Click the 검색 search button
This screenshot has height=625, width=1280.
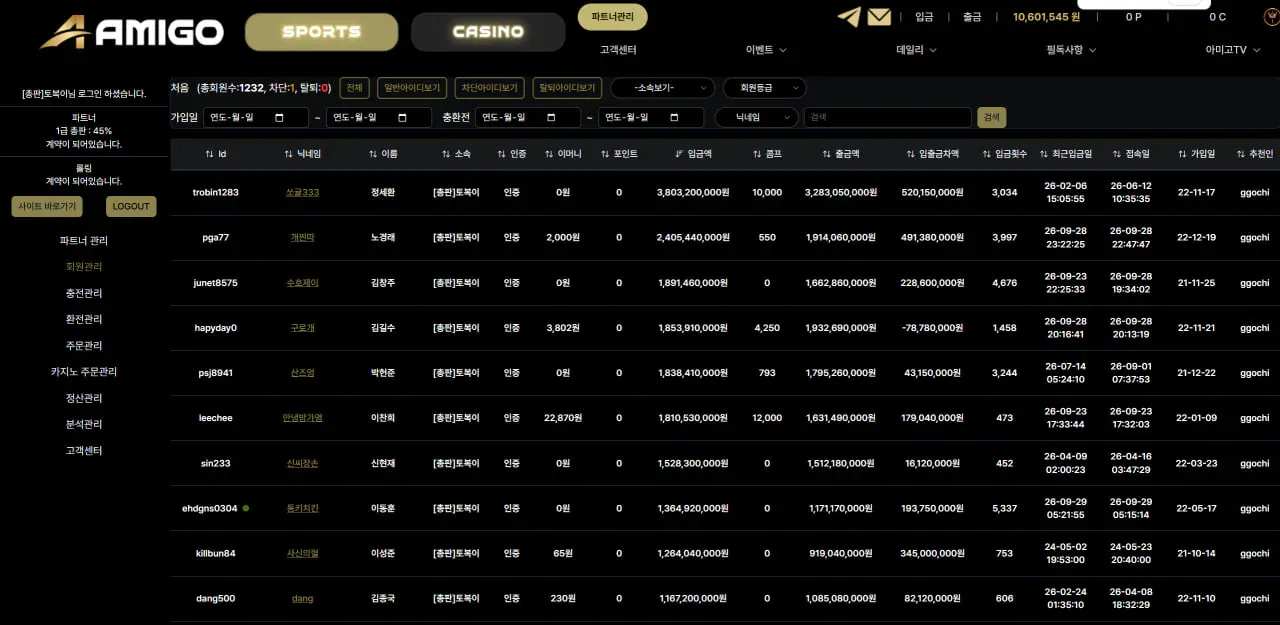(991, 117)
